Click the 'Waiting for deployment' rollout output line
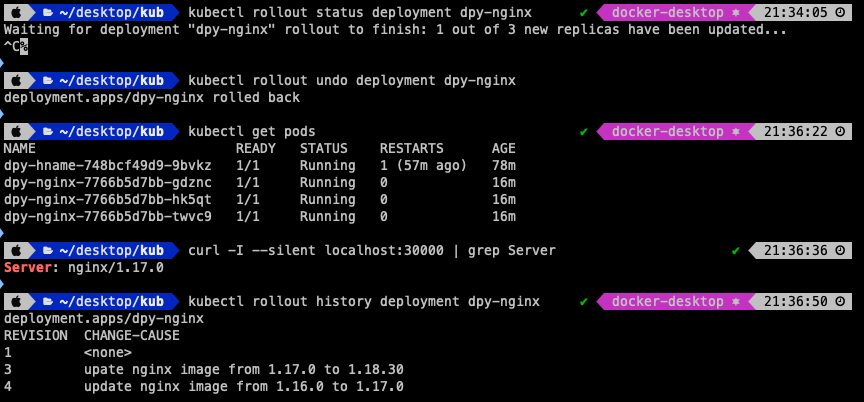Viewport: 864px width, 402px height. tap(395, 29)
